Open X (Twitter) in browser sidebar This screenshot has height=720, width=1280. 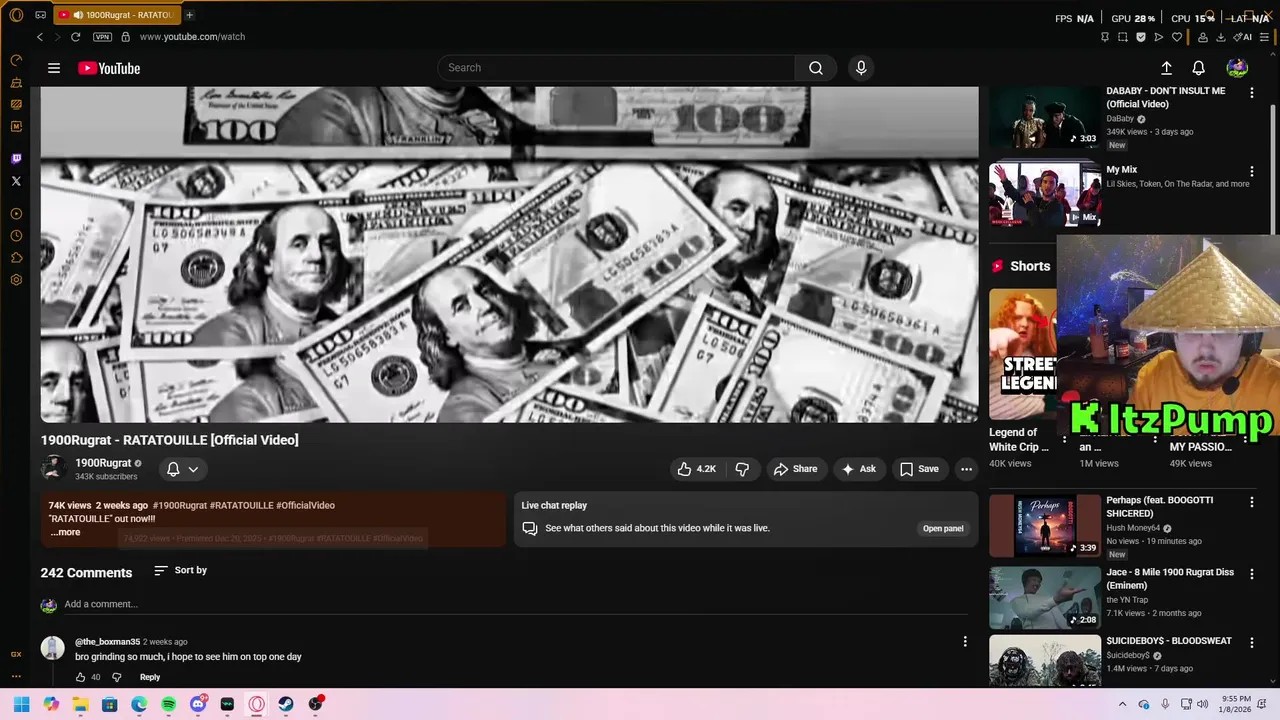click(16, 181)
